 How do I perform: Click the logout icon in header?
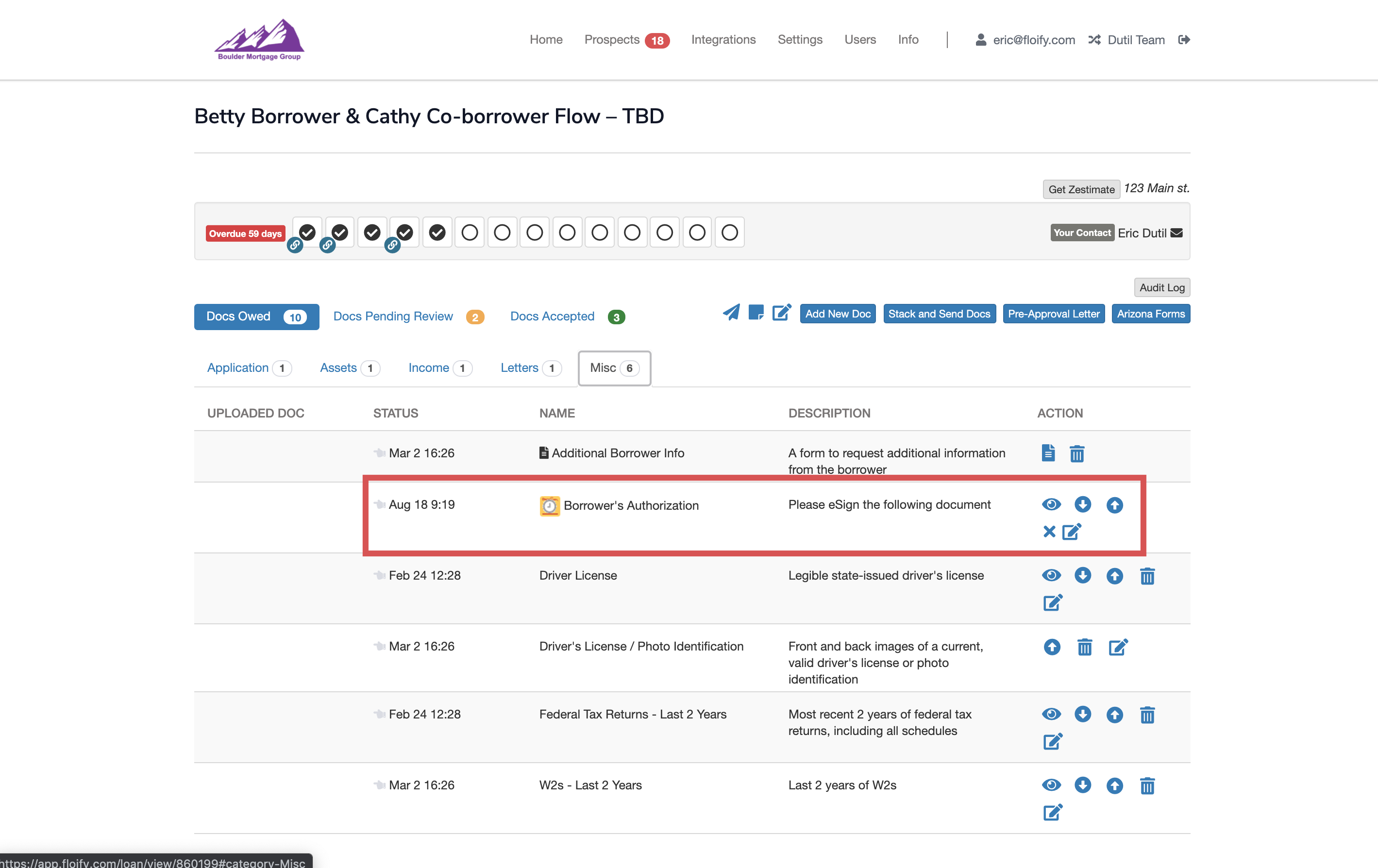point(1184,39)
